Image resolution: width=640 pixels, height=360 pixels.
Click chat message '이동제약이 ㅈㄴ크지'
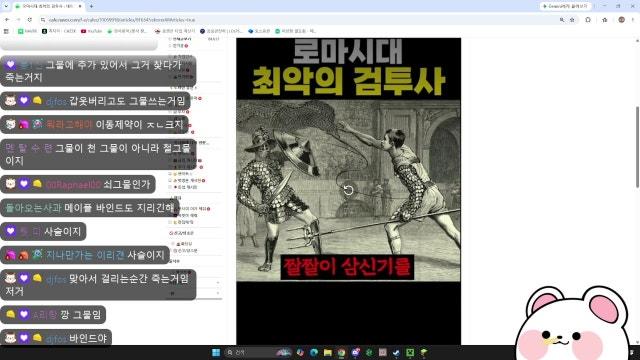coord(140,124)
